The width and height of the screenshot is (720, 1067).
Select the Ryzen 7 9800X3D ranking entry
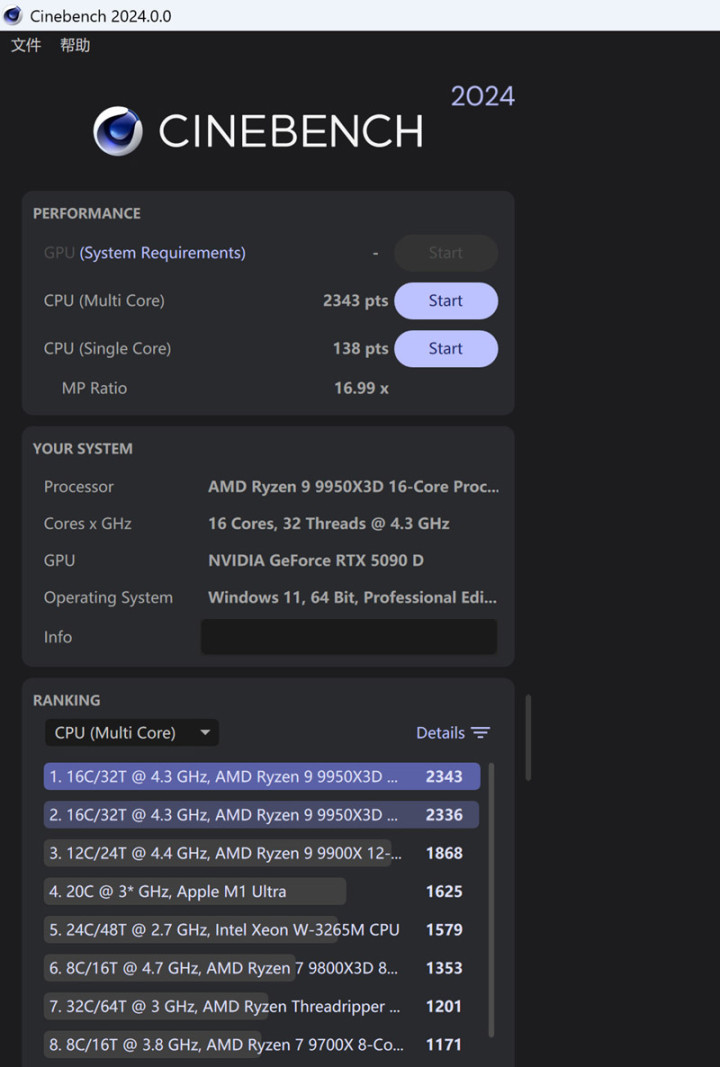[x=262, y=968]
